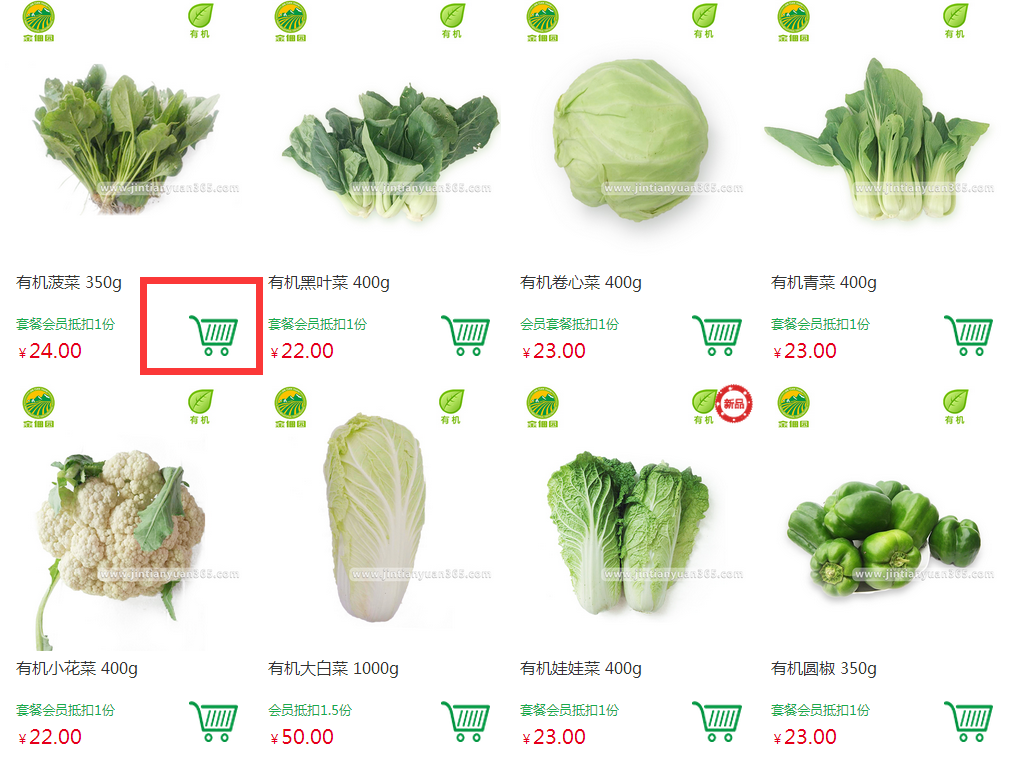The image size is (1011, 777).
Task: Open the 有机娃娃菜 product image
Action: (x=629, y=533)
